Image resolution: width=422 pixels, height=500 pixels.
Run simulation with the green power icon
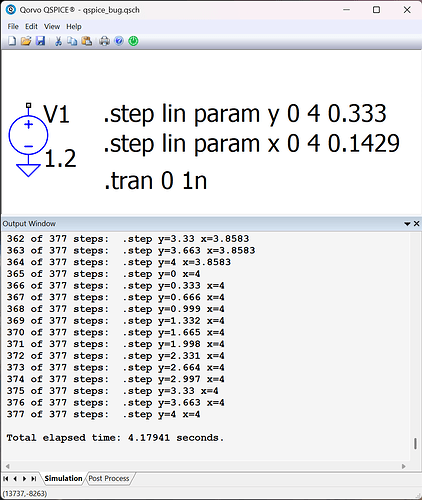coord(133,41)
